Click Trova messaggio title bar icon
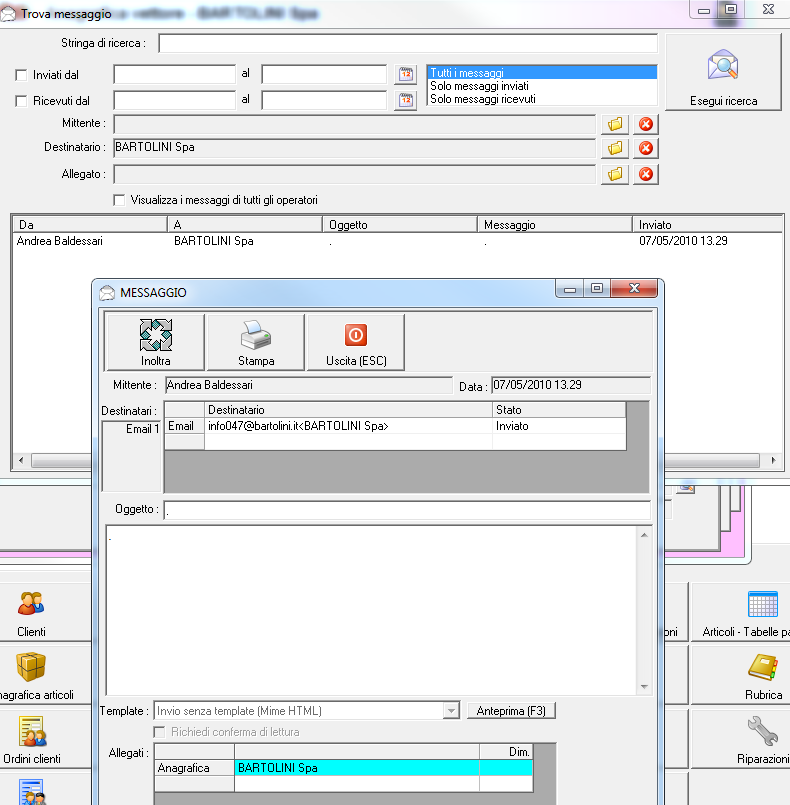 [x=8, y=14]
